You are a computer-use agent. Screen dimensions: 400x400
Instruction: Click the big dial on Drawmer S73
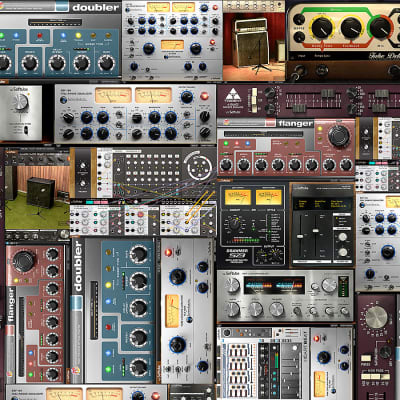coord(235,223)
